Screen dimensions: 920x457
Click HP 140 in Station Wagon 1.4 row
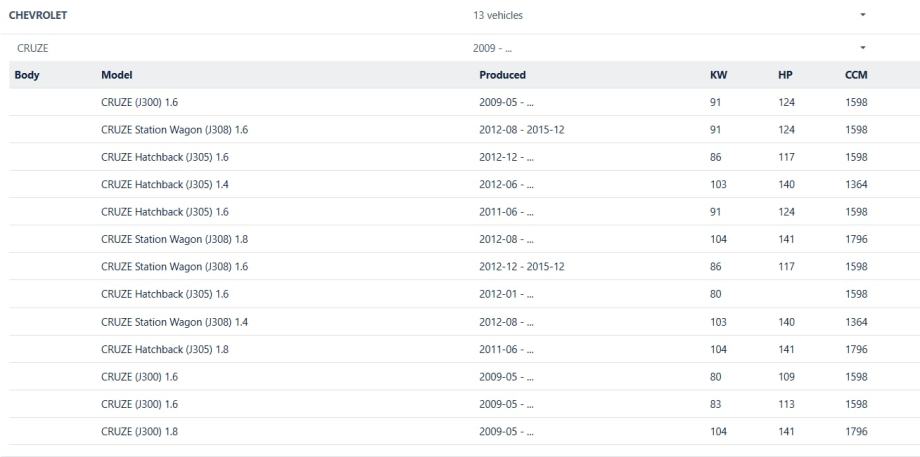click(x=786, y=322)
